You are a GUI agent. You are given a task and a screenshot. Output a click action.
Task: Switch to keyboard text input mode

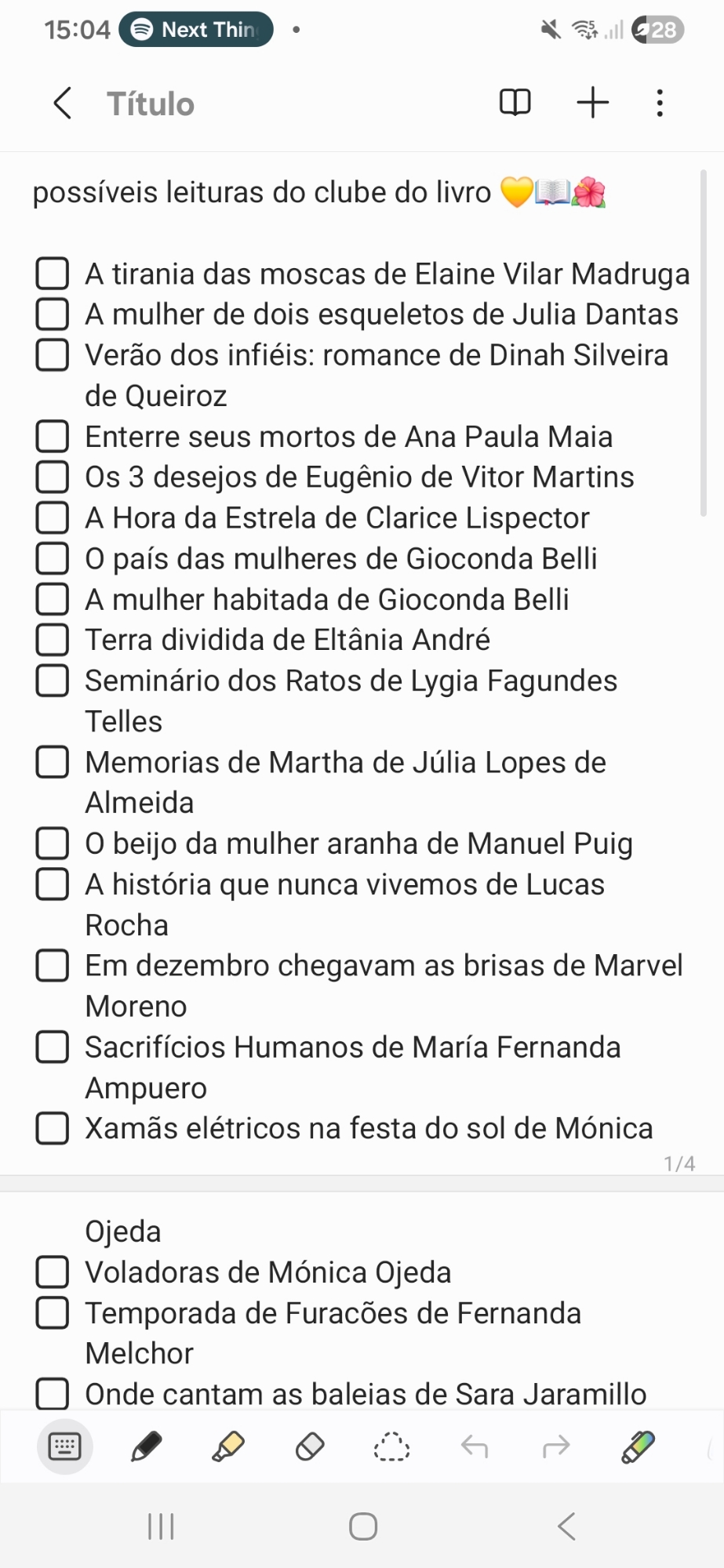pos(65,1446)
